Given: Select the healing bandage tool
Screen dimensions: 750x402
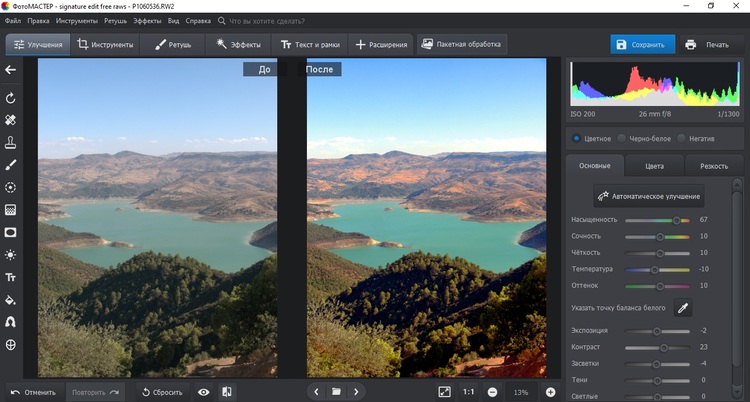Looking at the screenshot, I should tap(11, 120).
